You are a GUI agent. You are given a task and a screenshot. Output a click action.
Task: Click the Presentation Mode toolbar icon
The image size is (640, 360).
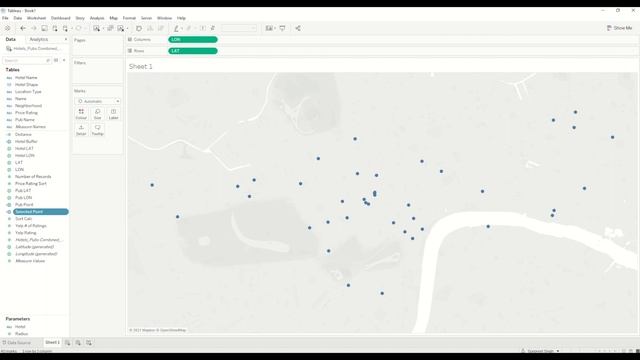pos(282,28)
